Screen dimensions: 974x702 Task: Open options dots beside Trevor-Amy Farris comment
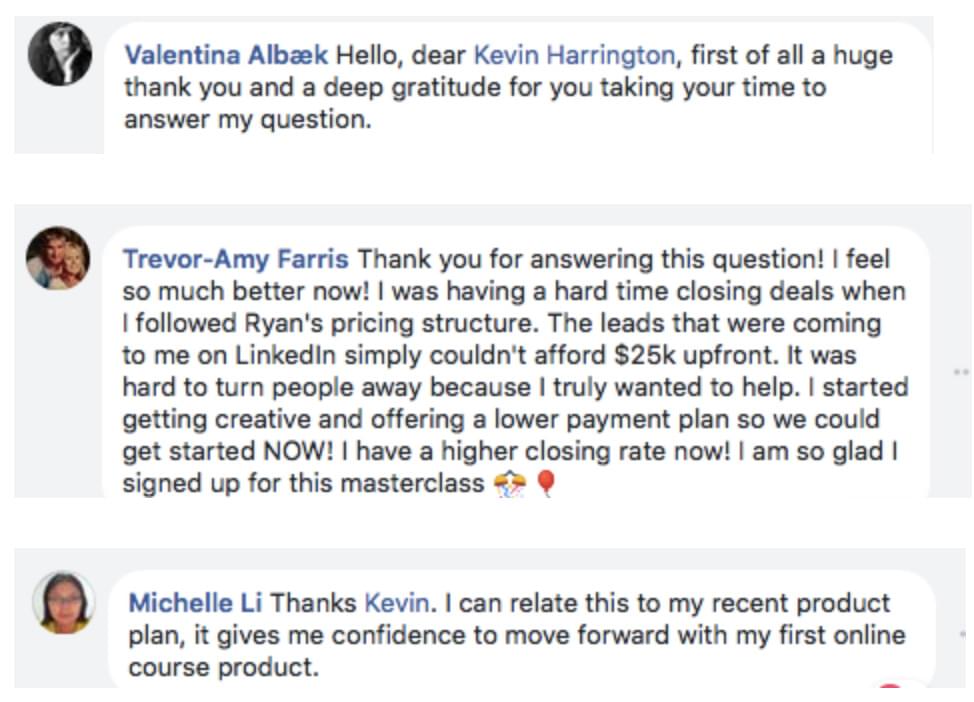961,372
